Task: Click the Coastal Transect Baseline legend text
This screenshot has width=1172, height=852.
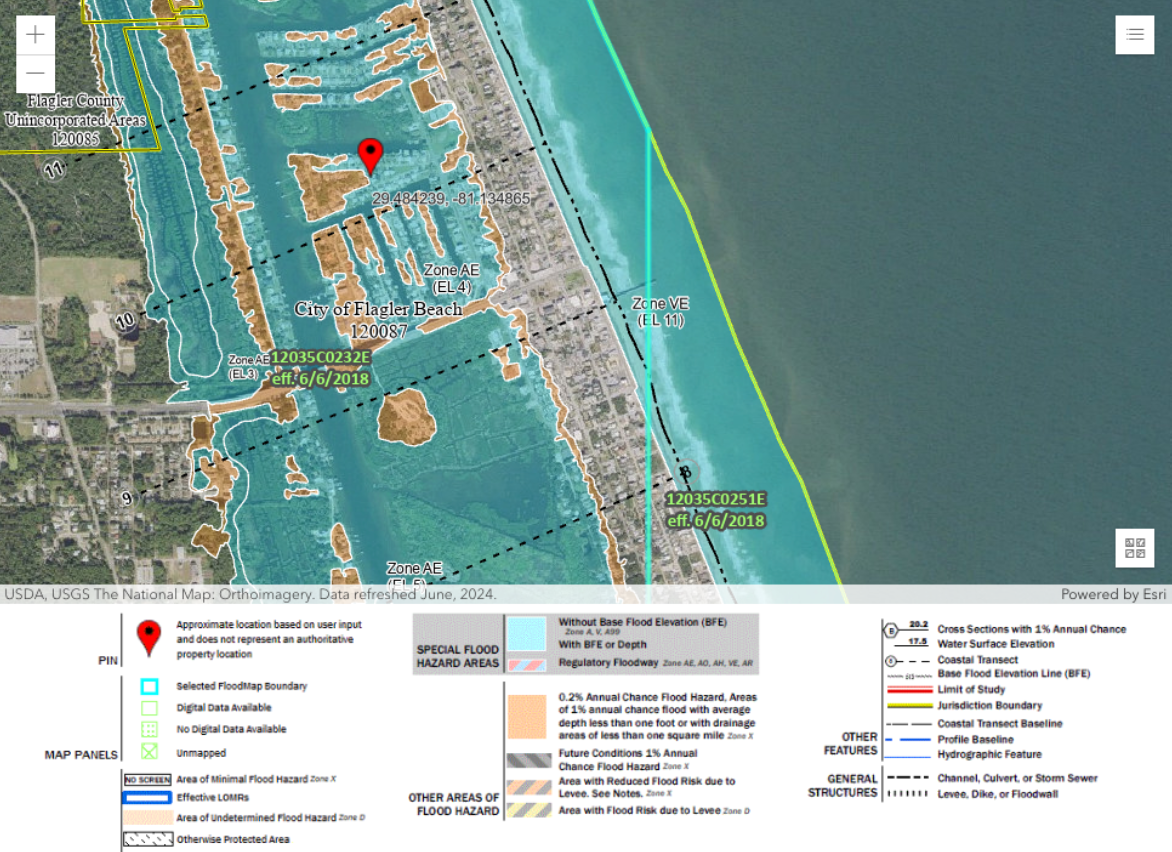Action: (1000, 723)
